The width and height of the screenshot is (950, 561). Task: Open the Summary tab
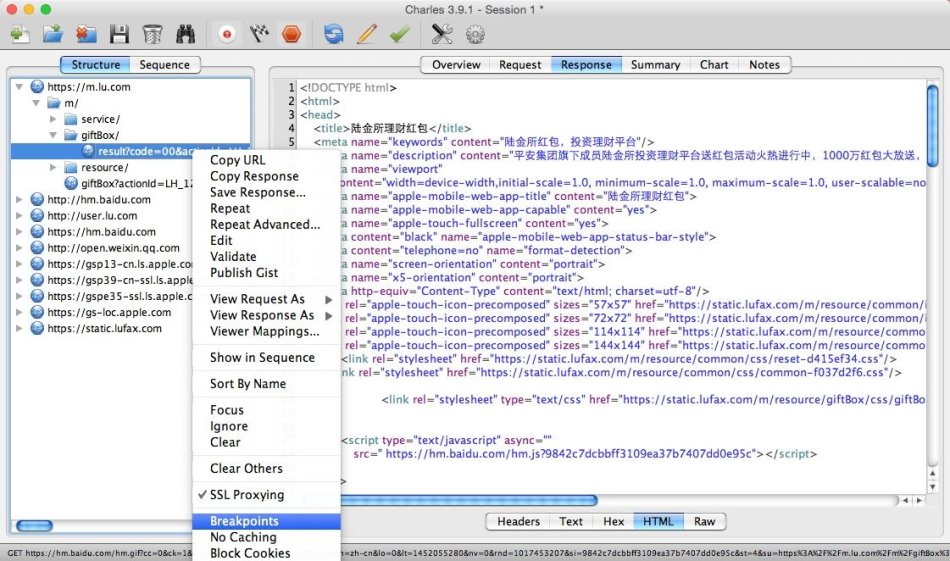click(655, 65)
